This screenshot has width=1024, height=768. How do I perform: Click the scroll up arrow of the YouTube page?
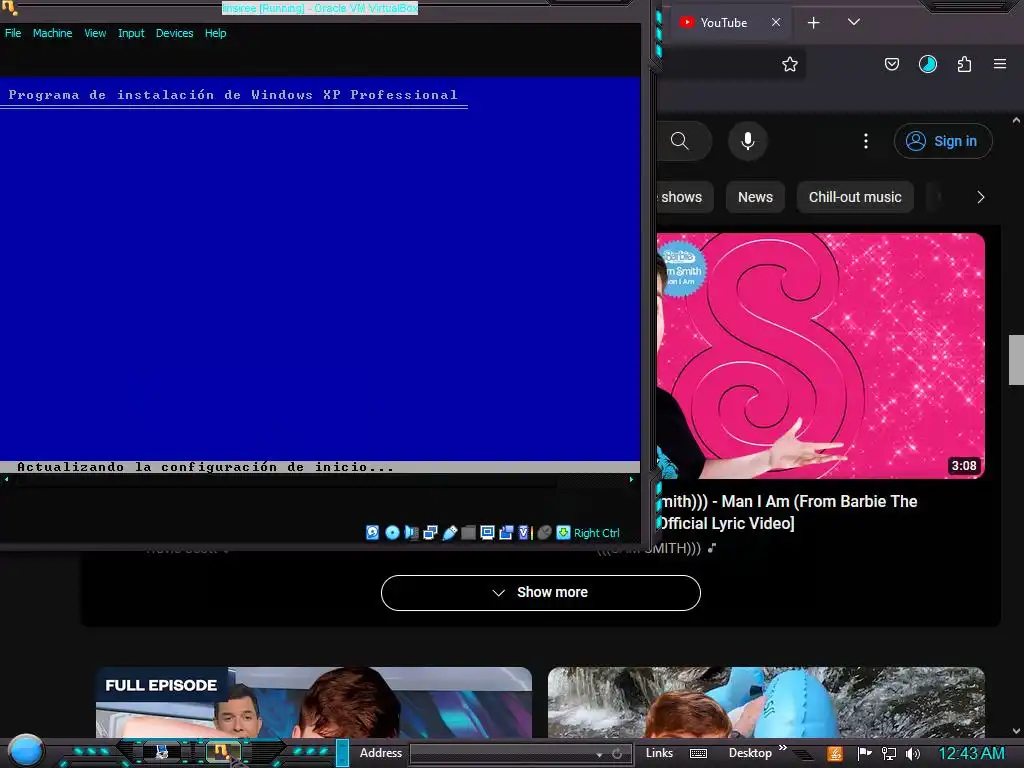[x=1016, y=120]
